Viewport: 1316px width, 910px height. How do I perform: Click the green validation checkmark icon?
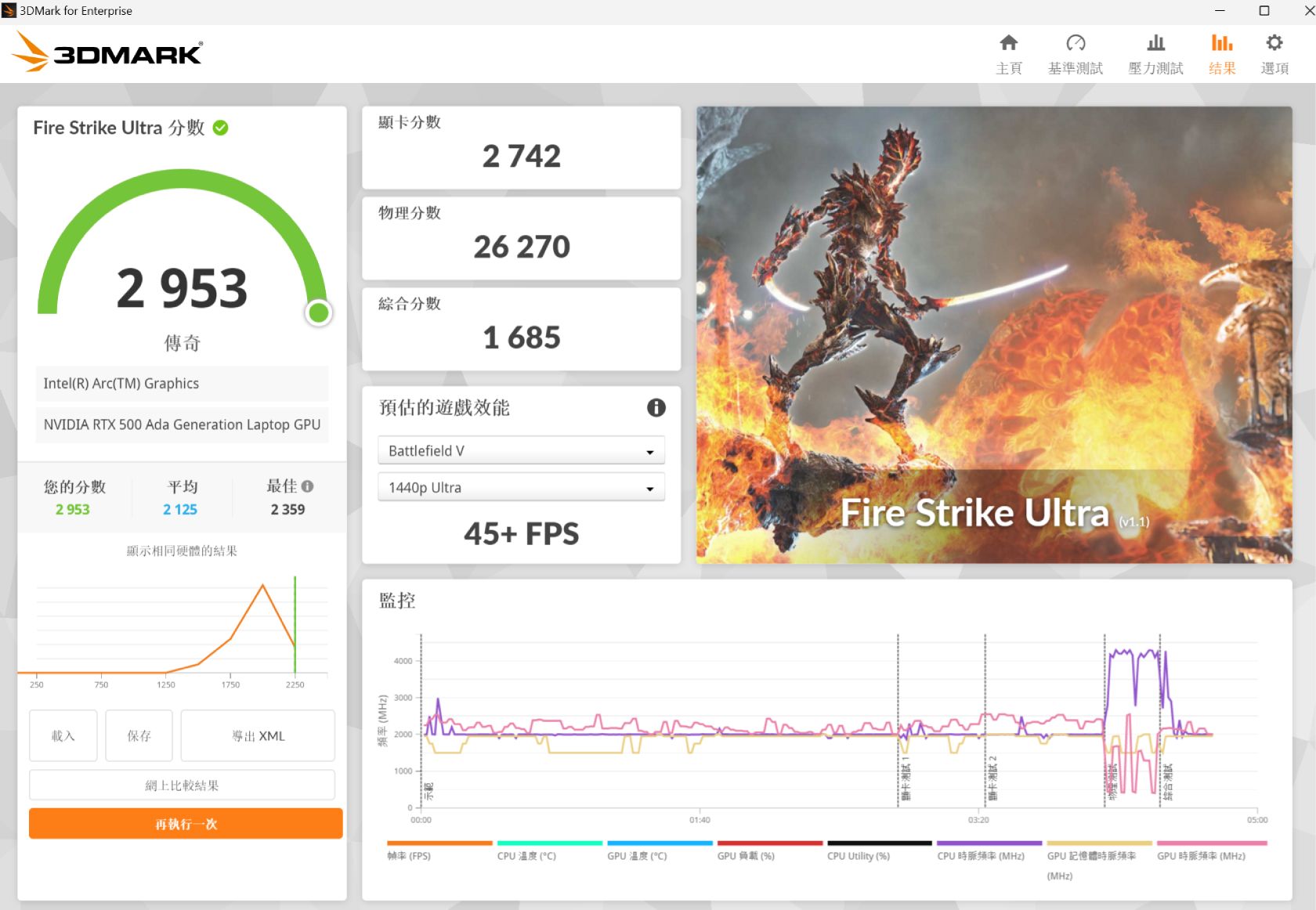(221, 128)
